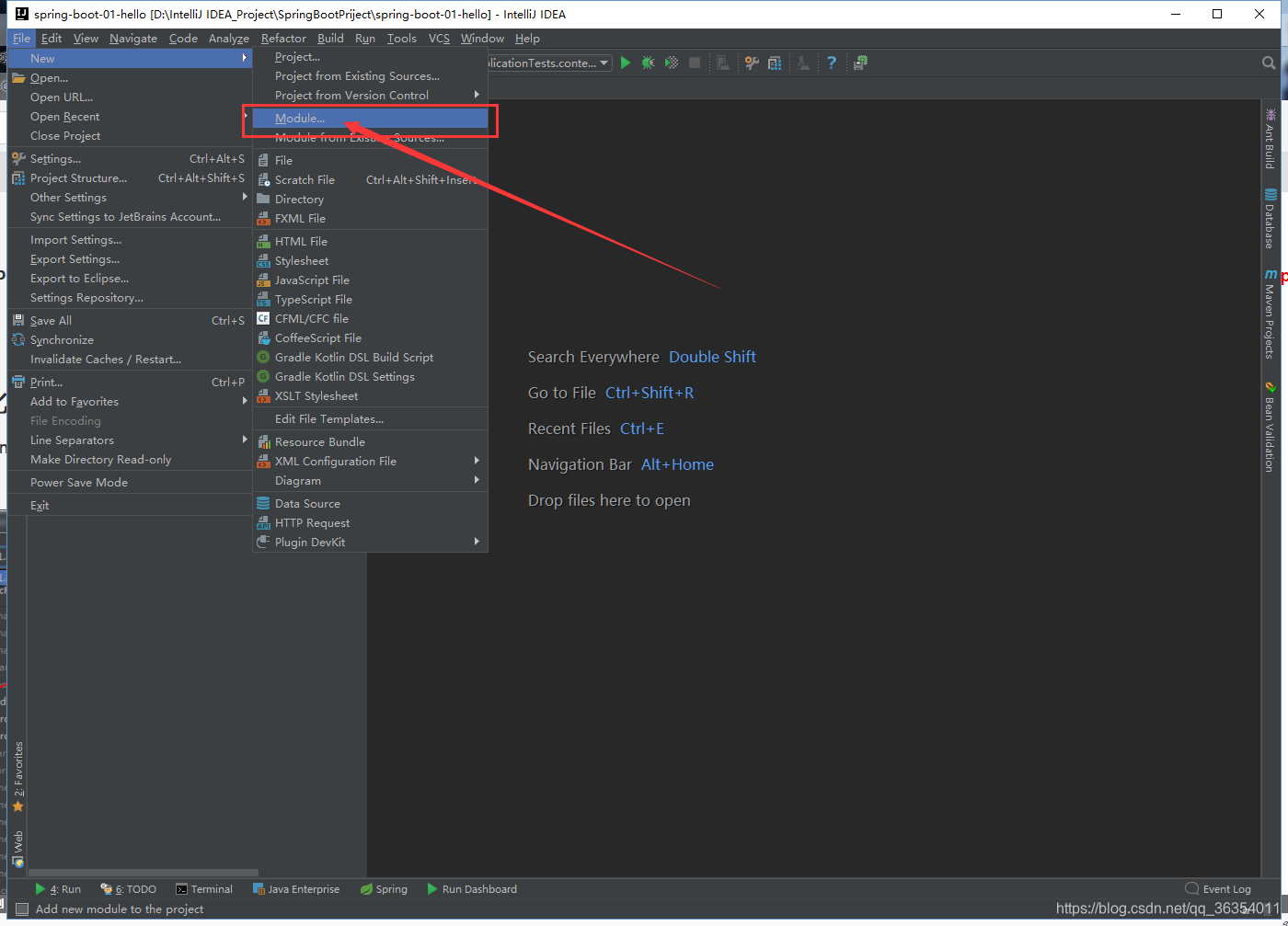The height and width of the screenshot is (926, 1288).
Task: Open the Ant Build tool window
Action: pos(1270,138)
